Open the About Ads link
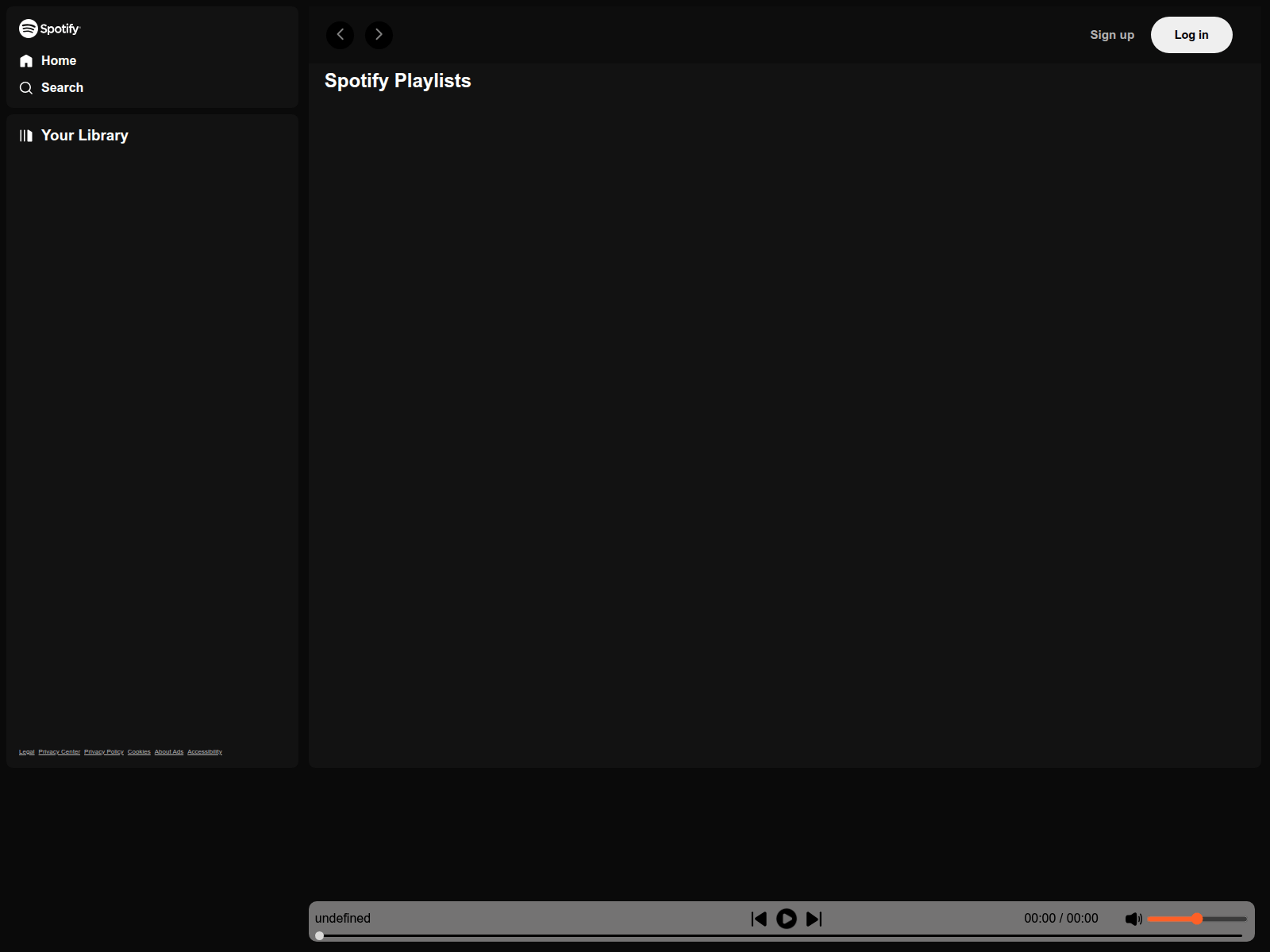 (x=169, y=752)
